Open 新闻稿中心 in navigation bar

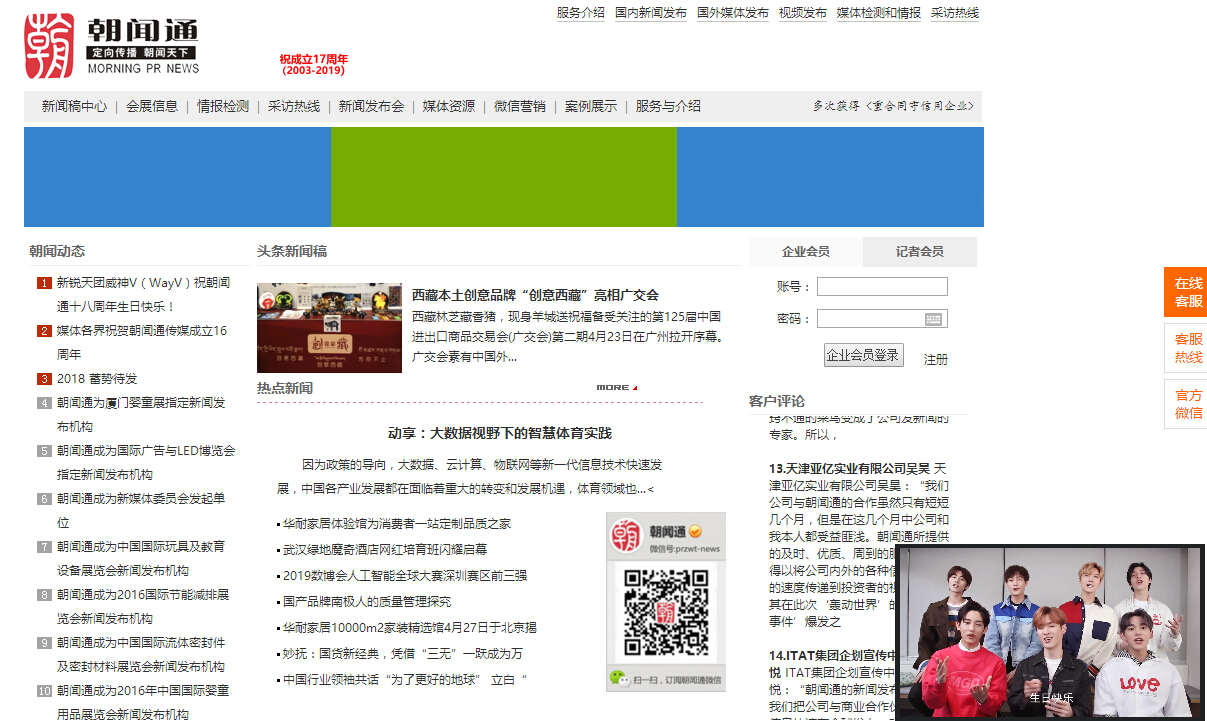(74, 106)
